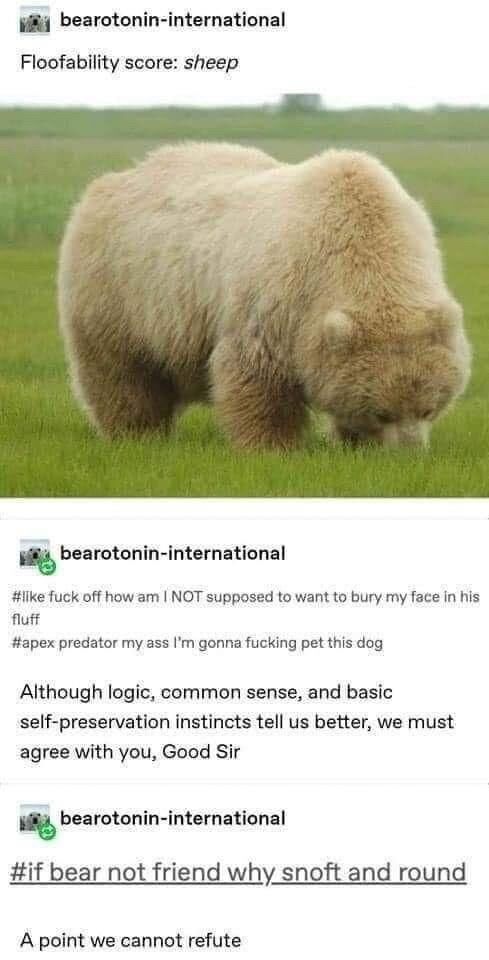Screen dimensions: 489x960
Task: Open the top bearotonin-international username
Action: point(173,20)
